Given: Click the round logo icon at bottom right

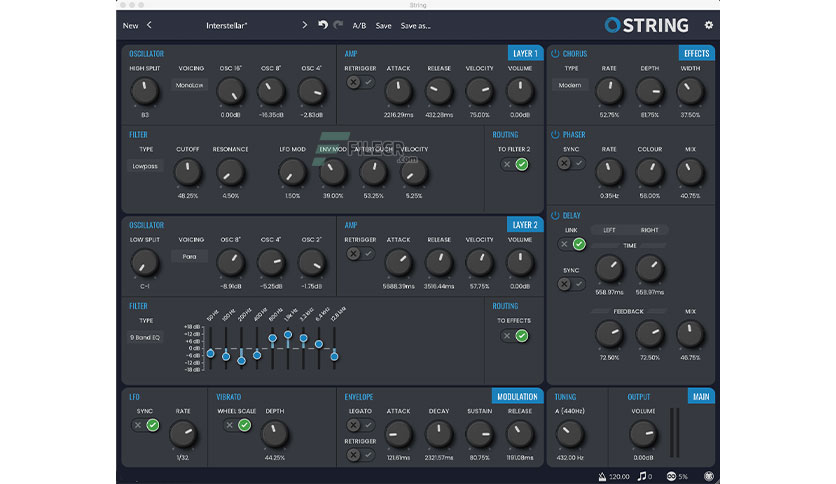Looking at the screenshot, I should [709, 476].
